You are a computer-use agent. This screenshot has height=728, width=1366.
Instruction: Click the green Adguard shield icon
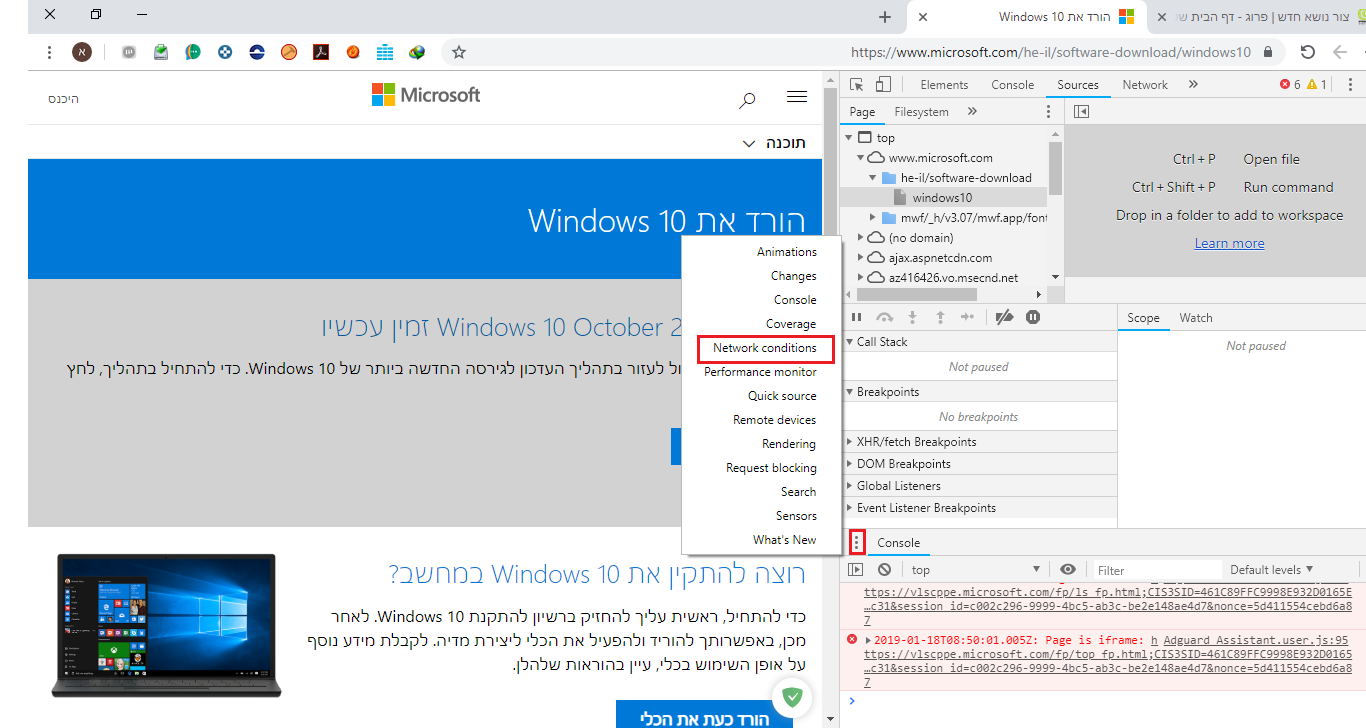793,696
